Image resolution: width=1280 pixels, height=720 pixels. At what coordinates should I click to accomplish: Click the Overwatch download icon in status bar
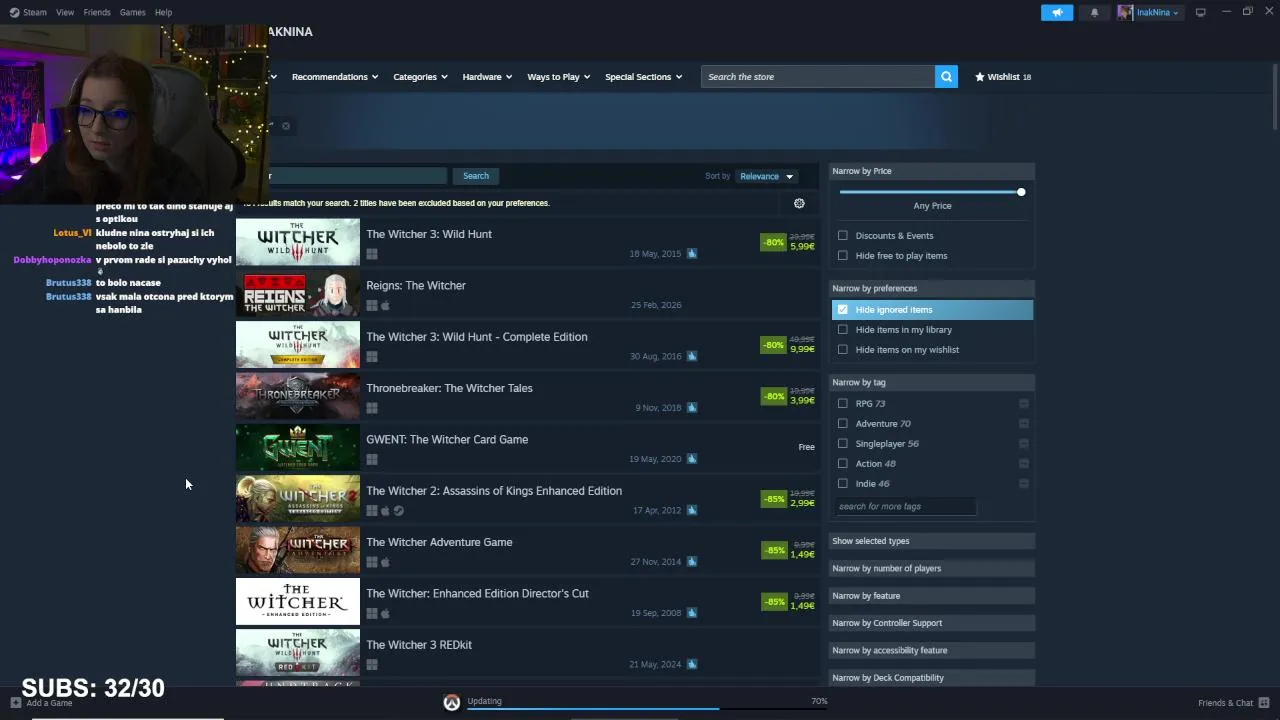click(451, 703)
